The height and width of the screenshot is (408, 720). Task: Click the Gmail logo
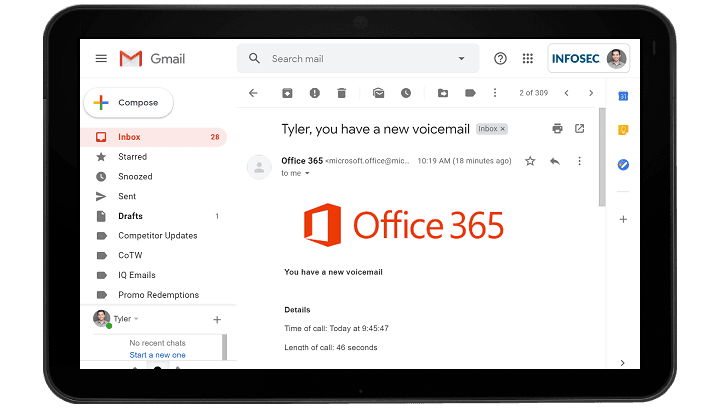[152, 59]
